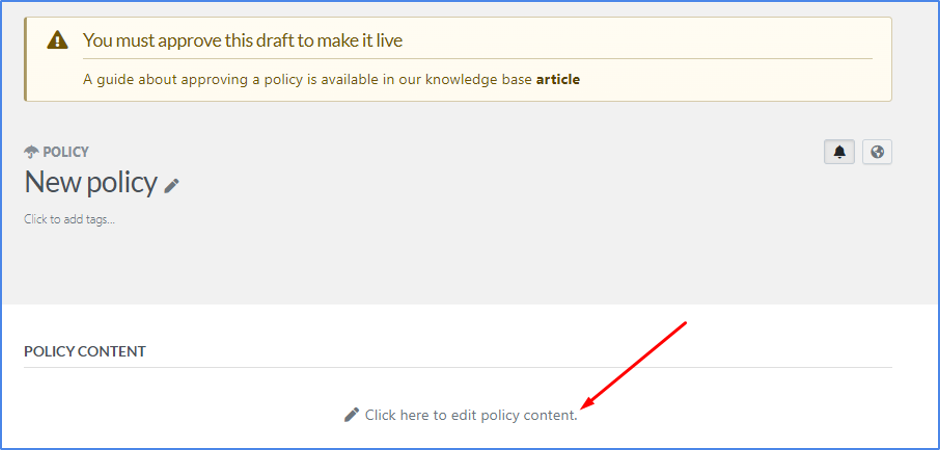The image size is (940, 450).
Task: Click here to edit policy content
Action: pos(471,415)
